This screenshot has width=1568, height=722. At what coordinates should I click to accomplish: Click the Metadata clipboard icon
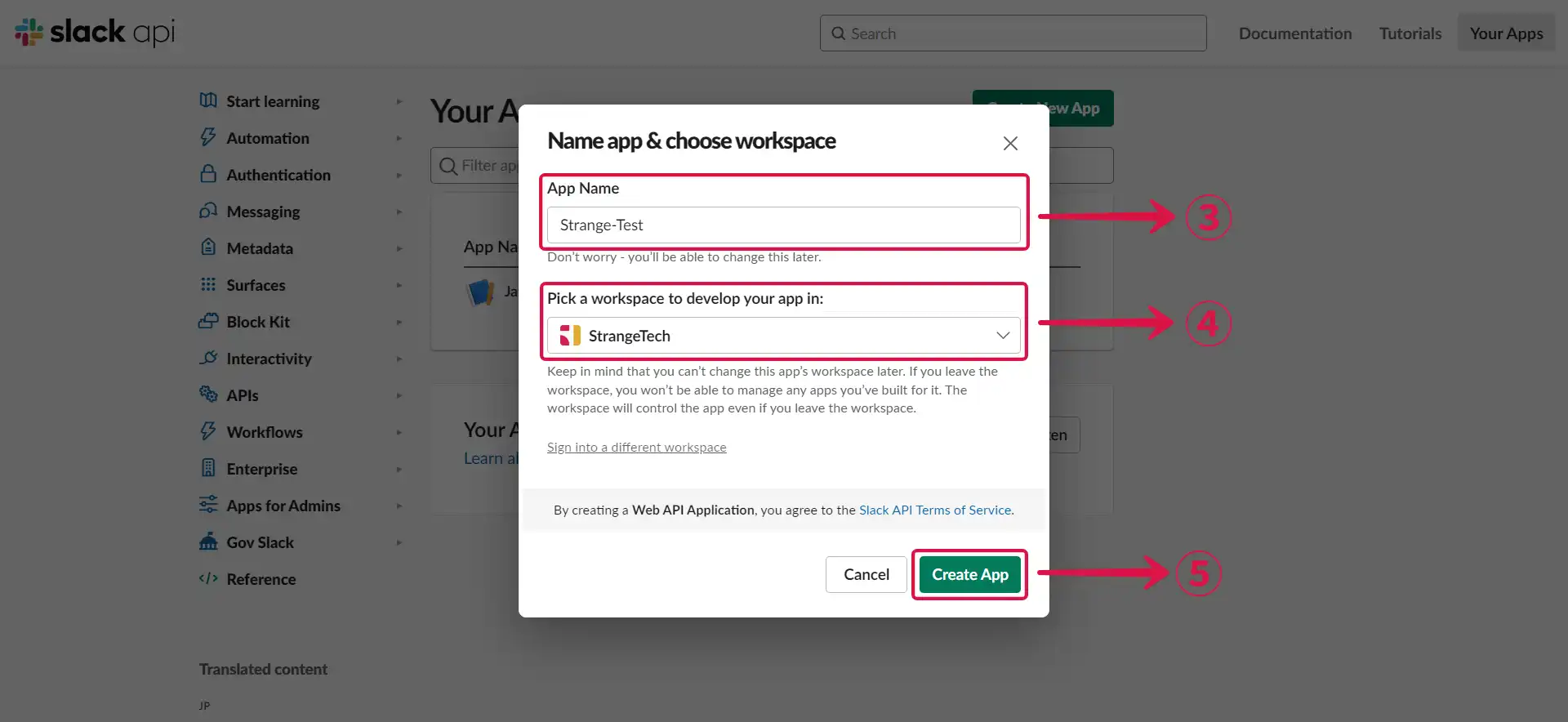click(x=208, y=247)
